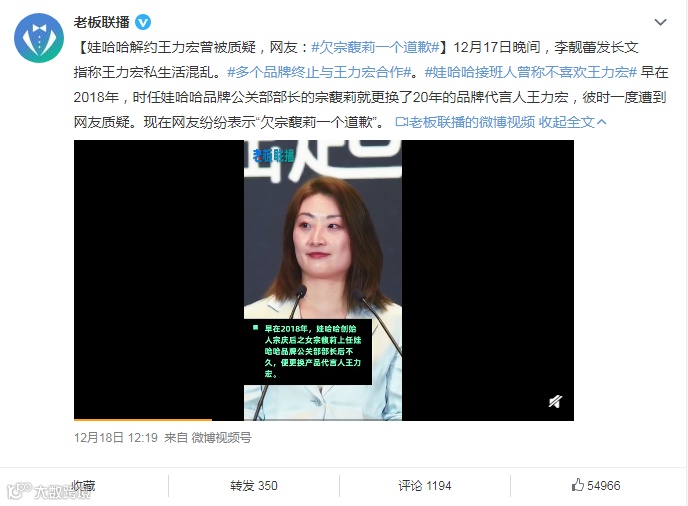This screenshot has height=506, width=688.
Task: Click the 老板联播 watermark in the video
Action: [273, 155]
